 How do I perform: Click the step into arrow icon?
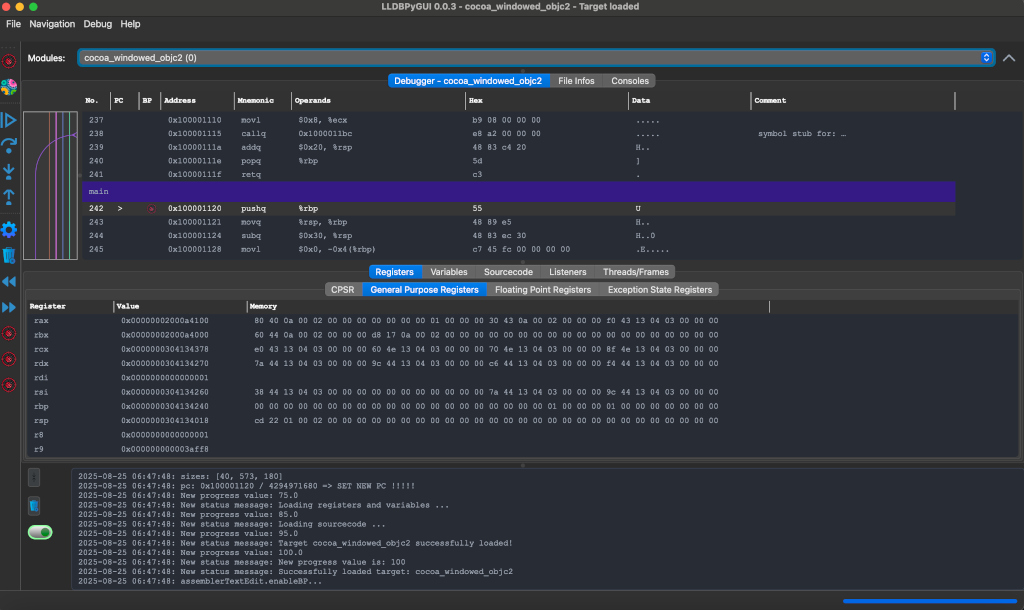[9, 172]
